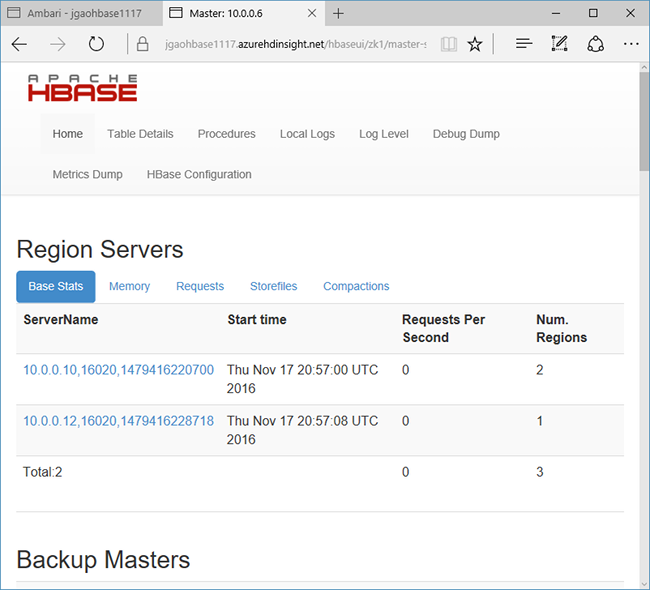Switch to the Memory tab
Image resolution: width=650 pixels, height=590 pixels.
point(129,287)
